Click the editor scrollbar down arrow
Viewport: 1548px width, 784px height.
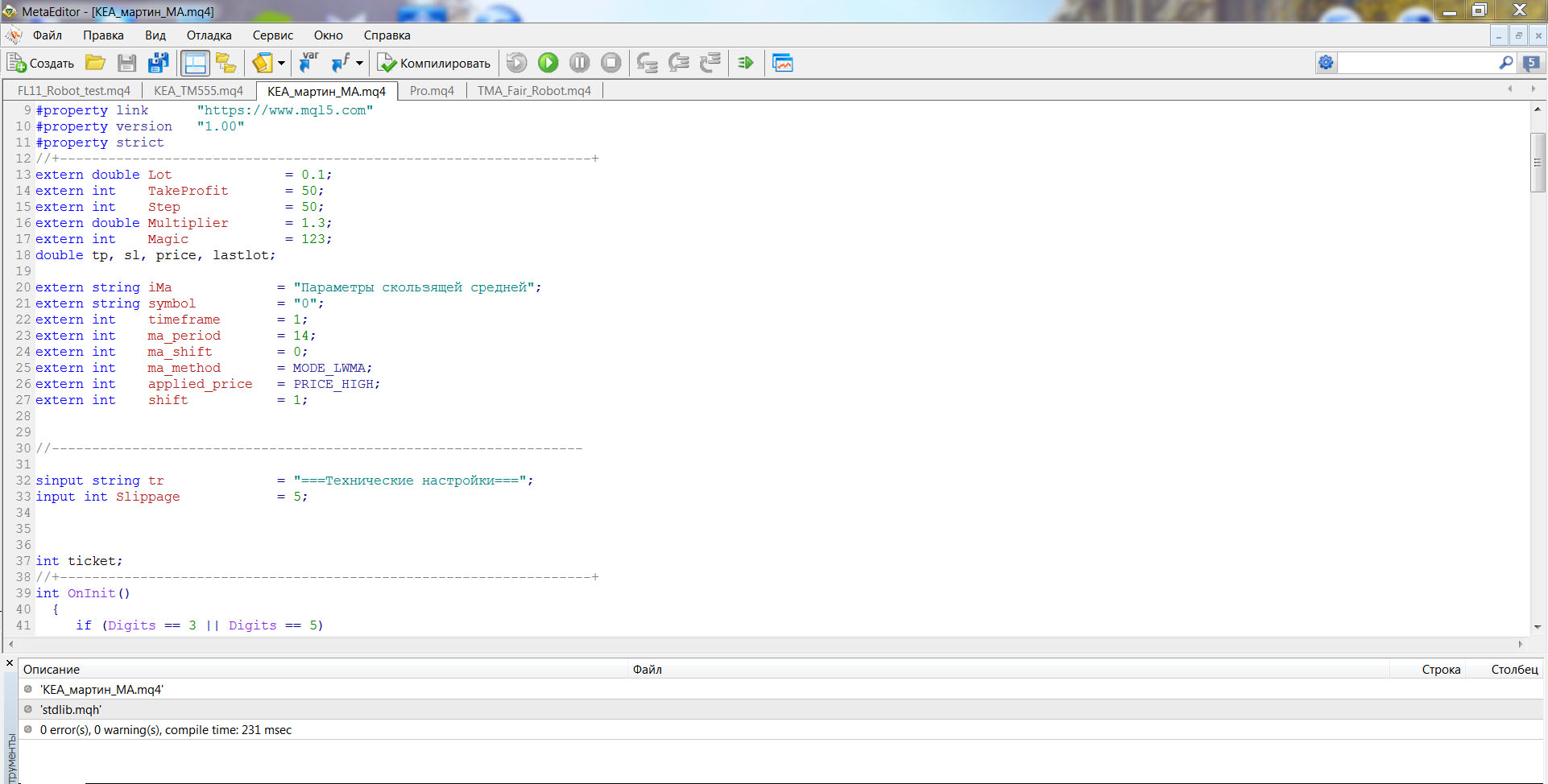(1538, 626)
